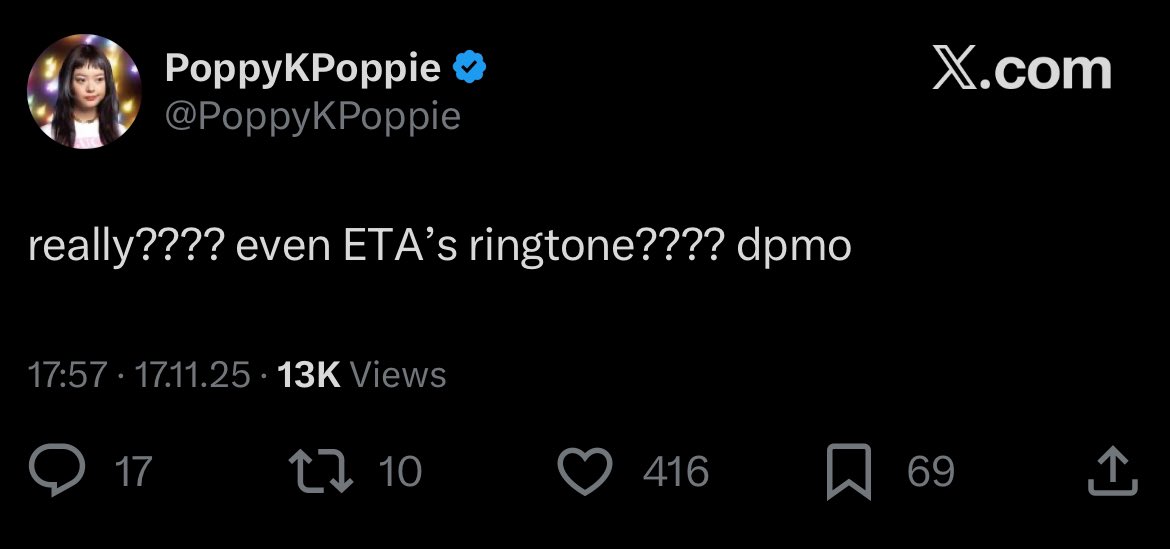
Task: Click the PoppyKPoppie display name
Action: [302, 69]
